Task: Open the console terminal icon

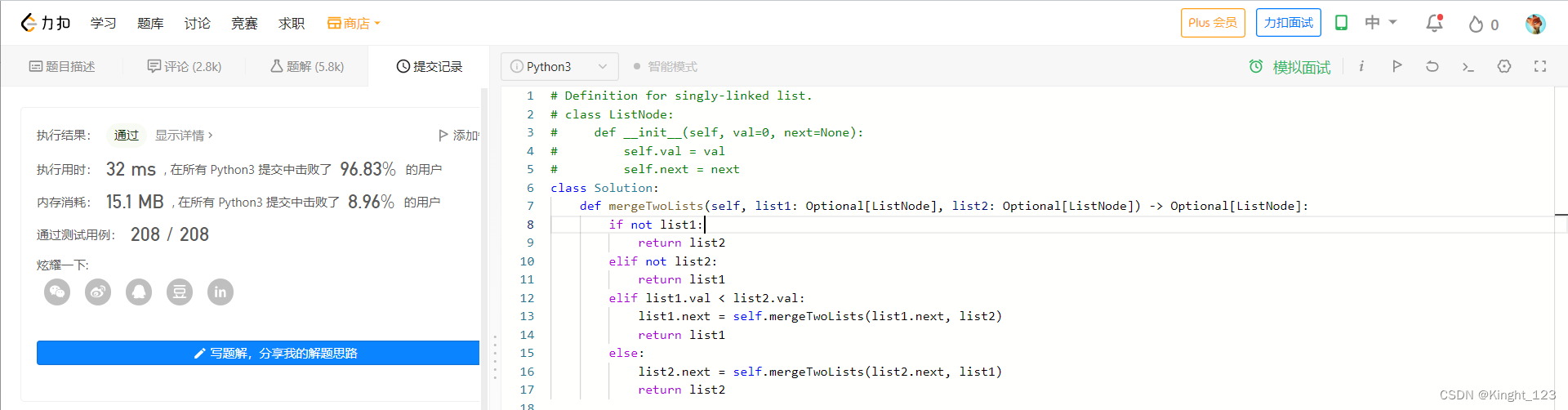Action: [1468, 67]
